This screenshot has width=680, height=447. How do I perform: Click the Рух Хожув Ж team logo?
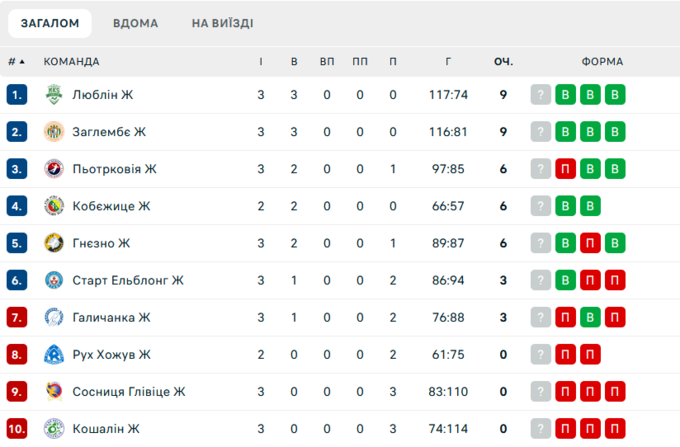pos(54,354)
